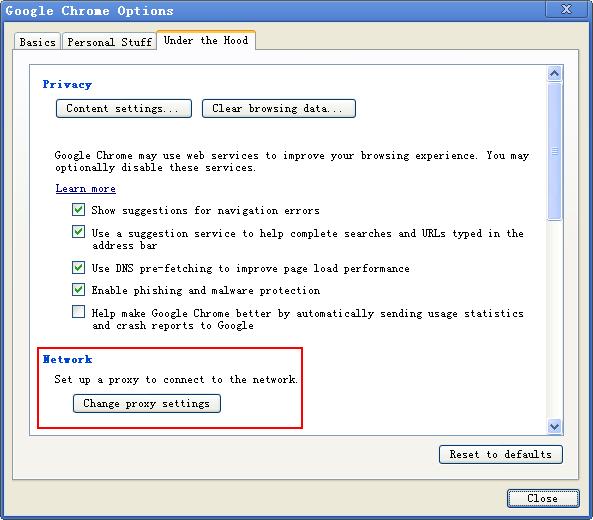
Task: Disable DNS pre-fetching checkbox
Action: [78, 268]
